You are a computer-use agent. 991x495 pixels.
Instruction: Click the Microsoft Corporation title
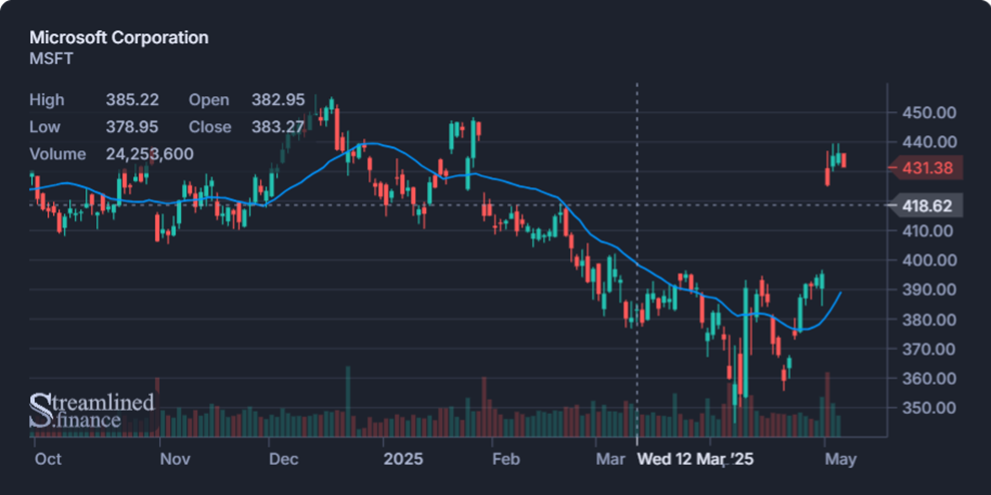[x=119, y=37]
